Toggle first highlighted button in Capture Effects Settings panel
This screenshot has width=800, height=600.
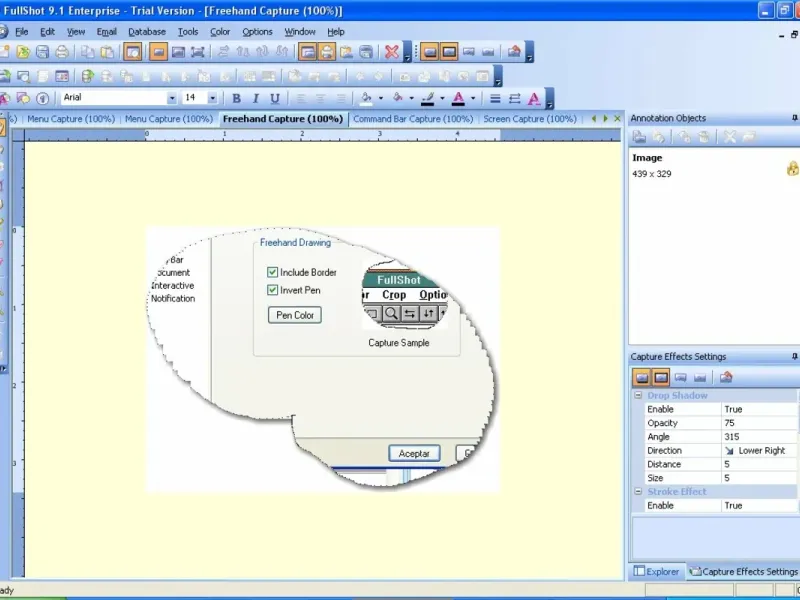pyautogui.click(x=642, y=378)
